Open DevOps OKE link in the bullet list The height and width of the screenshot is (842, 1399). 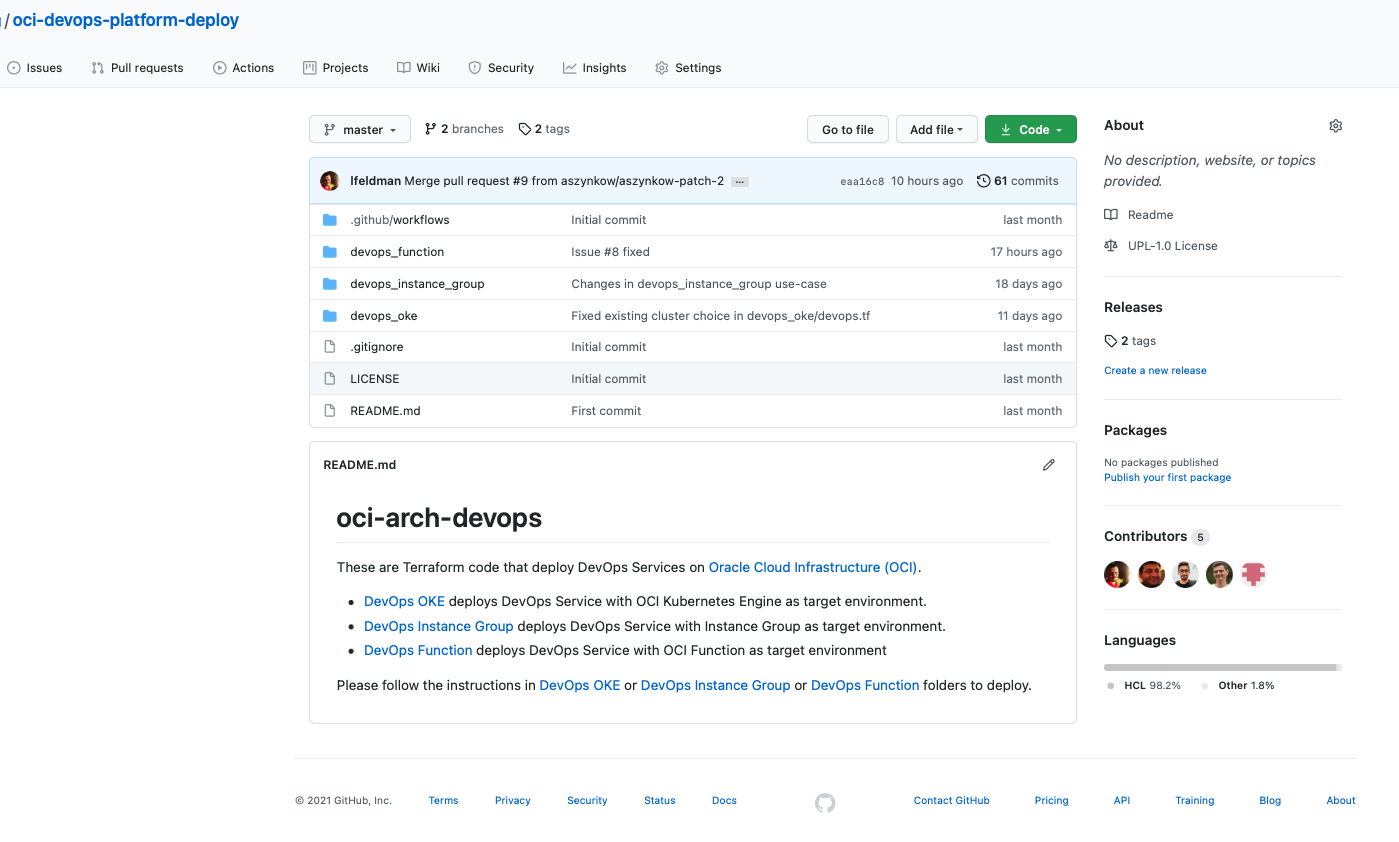pyautogui.click(x=404, y=602)
